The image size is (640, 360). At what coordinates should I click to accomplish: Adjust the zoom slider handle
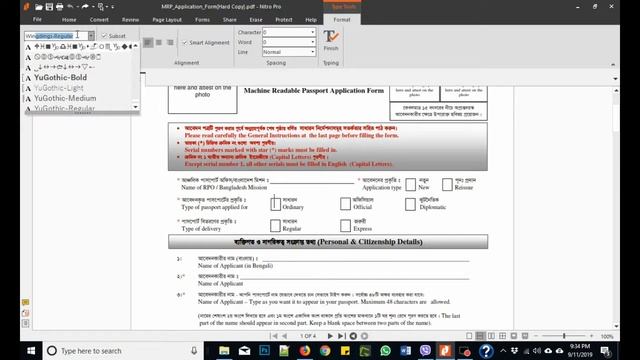click(x=564, y=336)
